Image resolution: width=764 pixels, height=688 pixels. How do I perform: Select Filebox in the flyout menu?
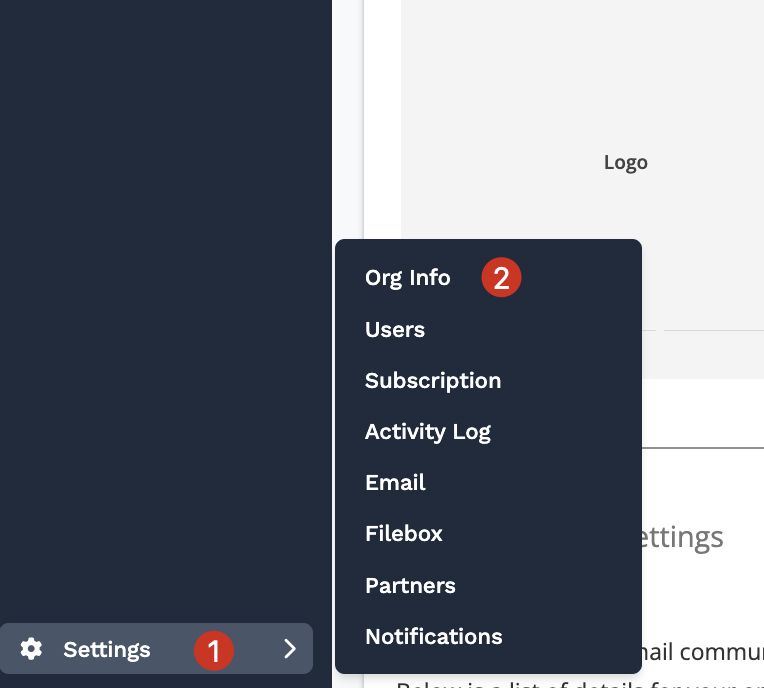(403, 534)
